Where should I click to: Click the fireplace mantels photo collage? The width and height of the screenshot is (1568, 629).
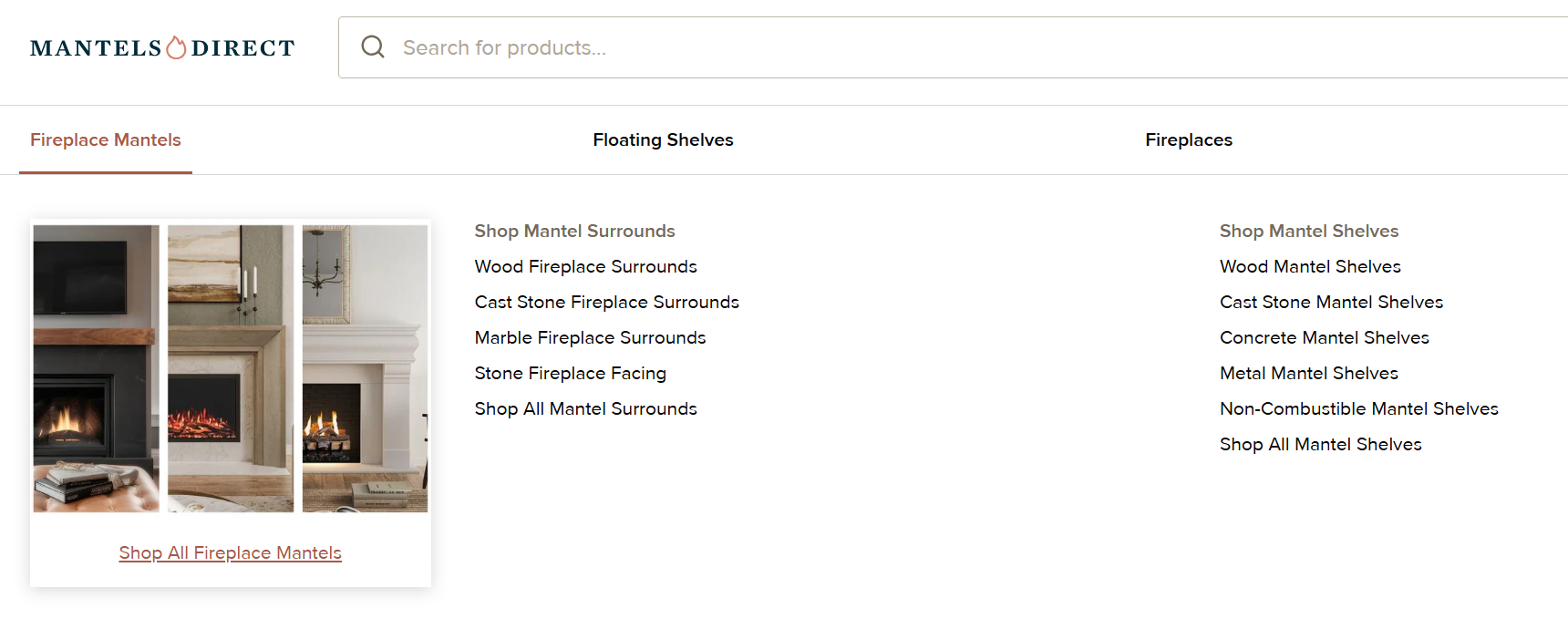pyautogui.click(x=231, y=368)
